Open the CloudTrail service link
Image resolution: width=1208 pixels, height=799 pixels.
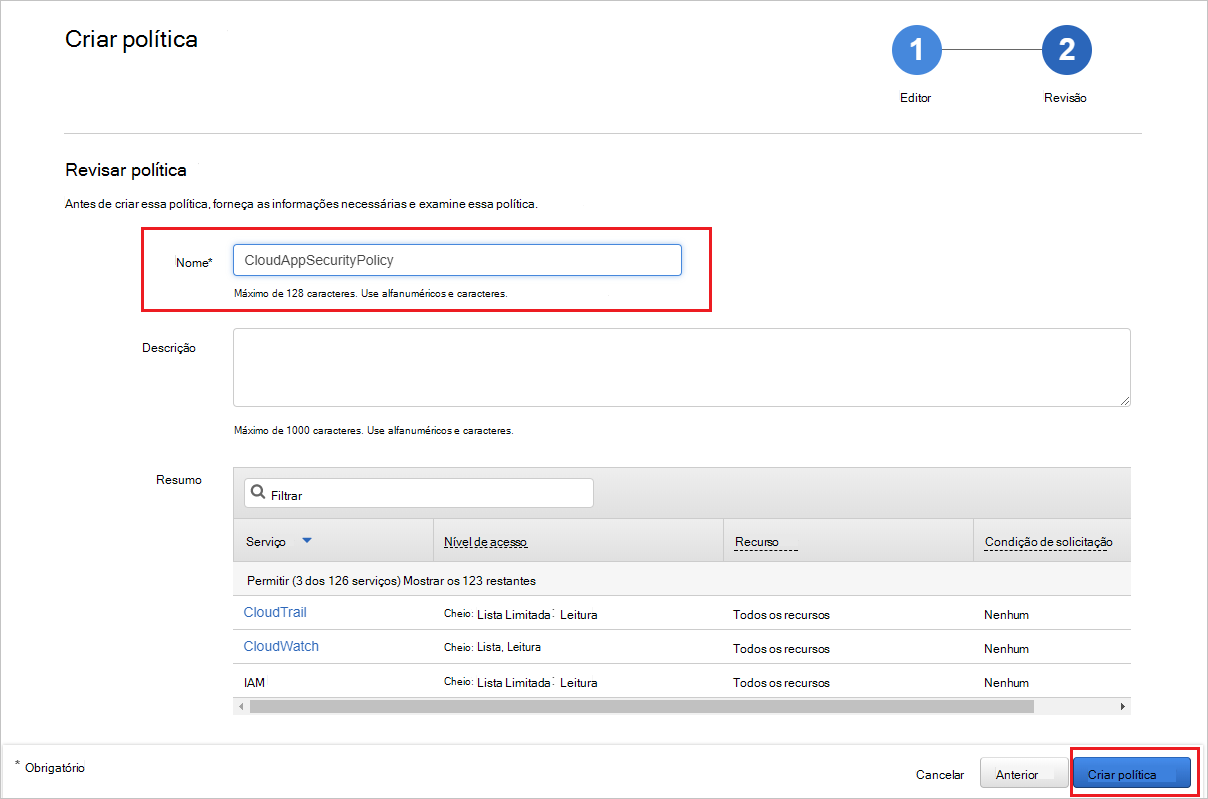(x=275, y=612)
